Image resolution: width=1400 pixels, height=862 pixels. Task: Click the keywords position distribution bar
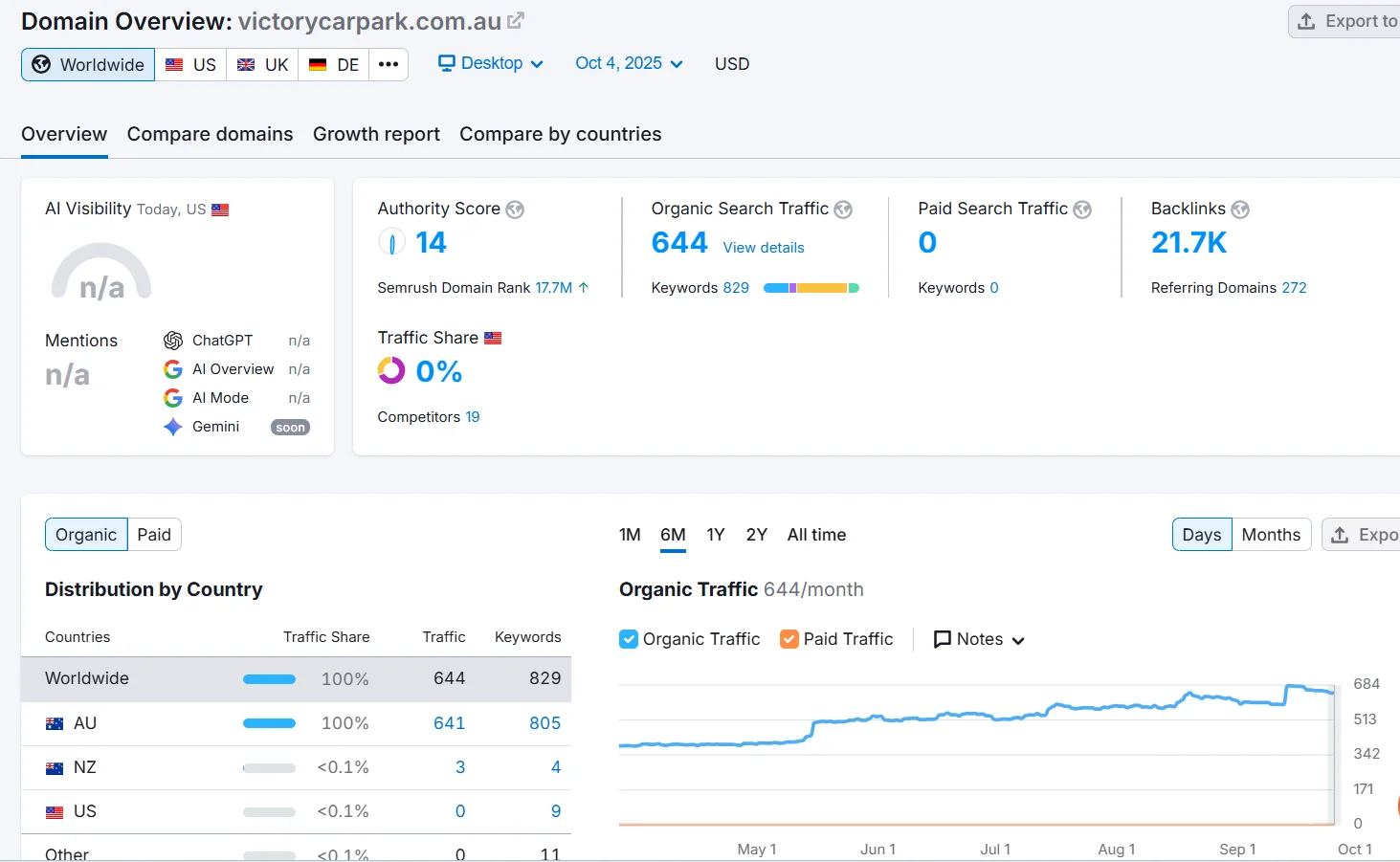[x=811, y=288]
